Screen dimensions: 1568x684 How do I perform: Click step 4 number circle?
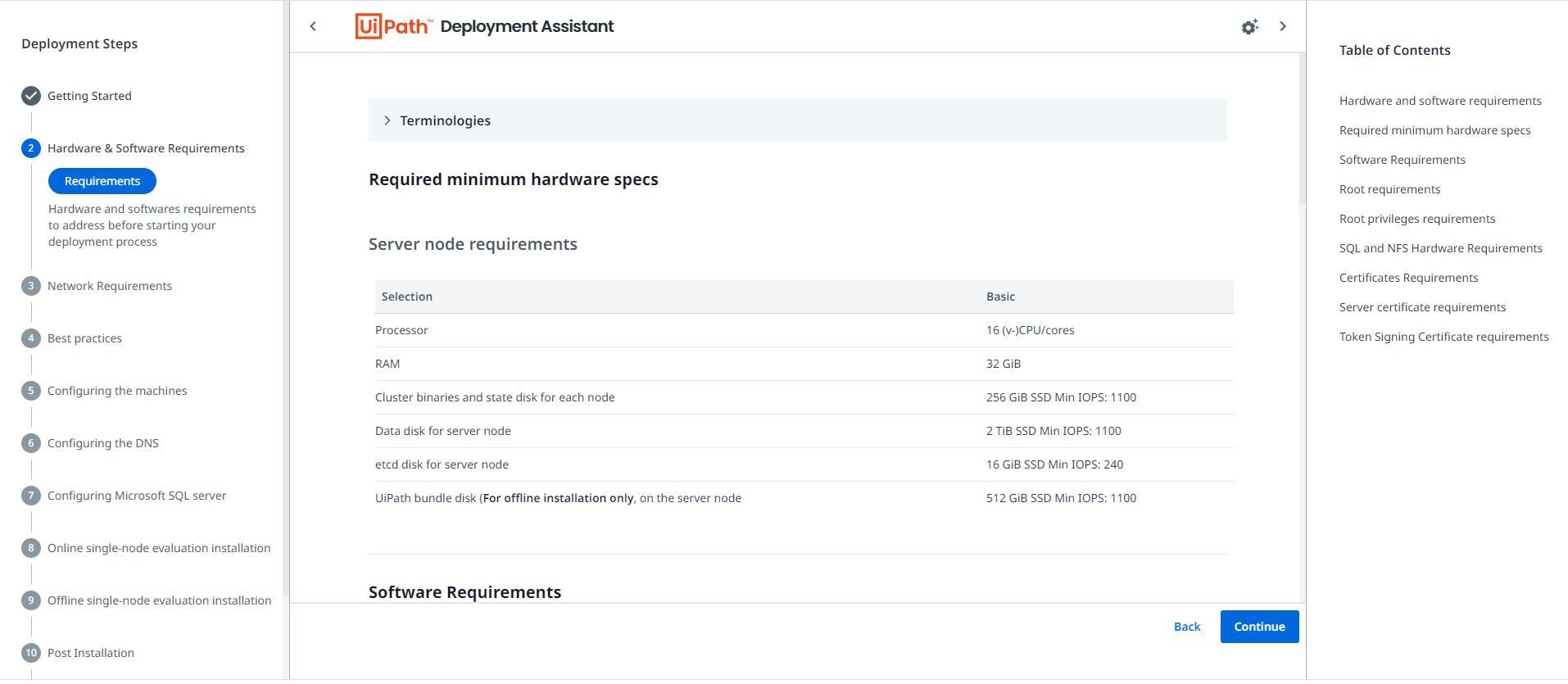click(31, 338)
